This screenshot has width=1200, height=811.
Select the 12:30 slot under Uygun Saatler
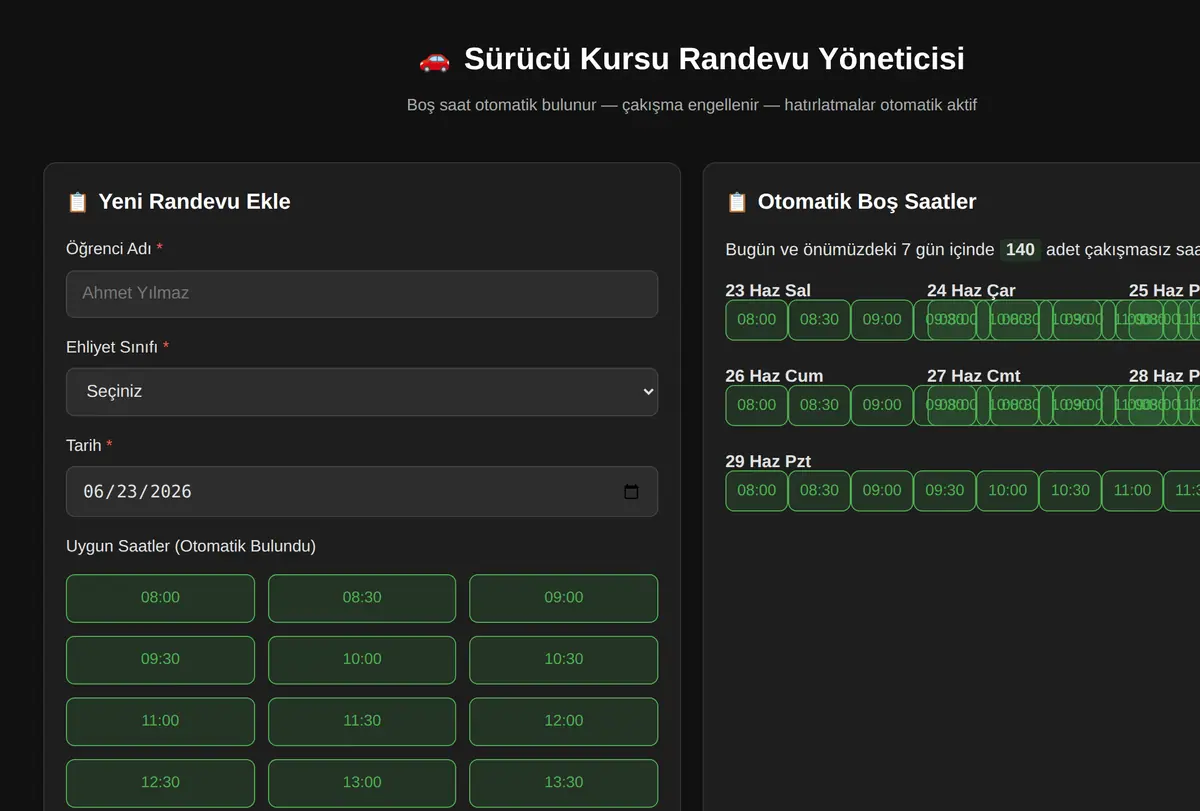point(160,783)
